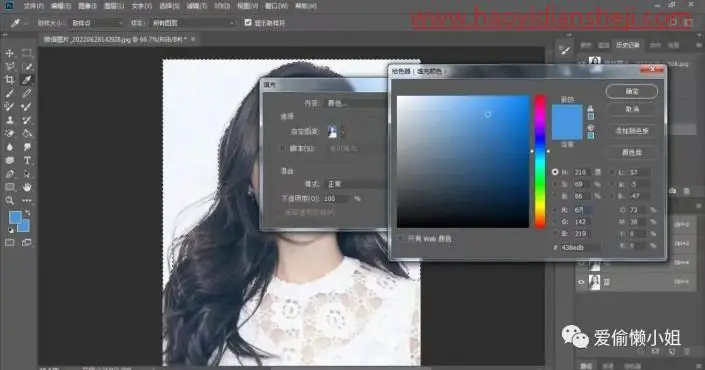The width and height of the screenshot is (705, 370).
Task: Click the out-of-gamut warning triangle icon
Action: 590,108
